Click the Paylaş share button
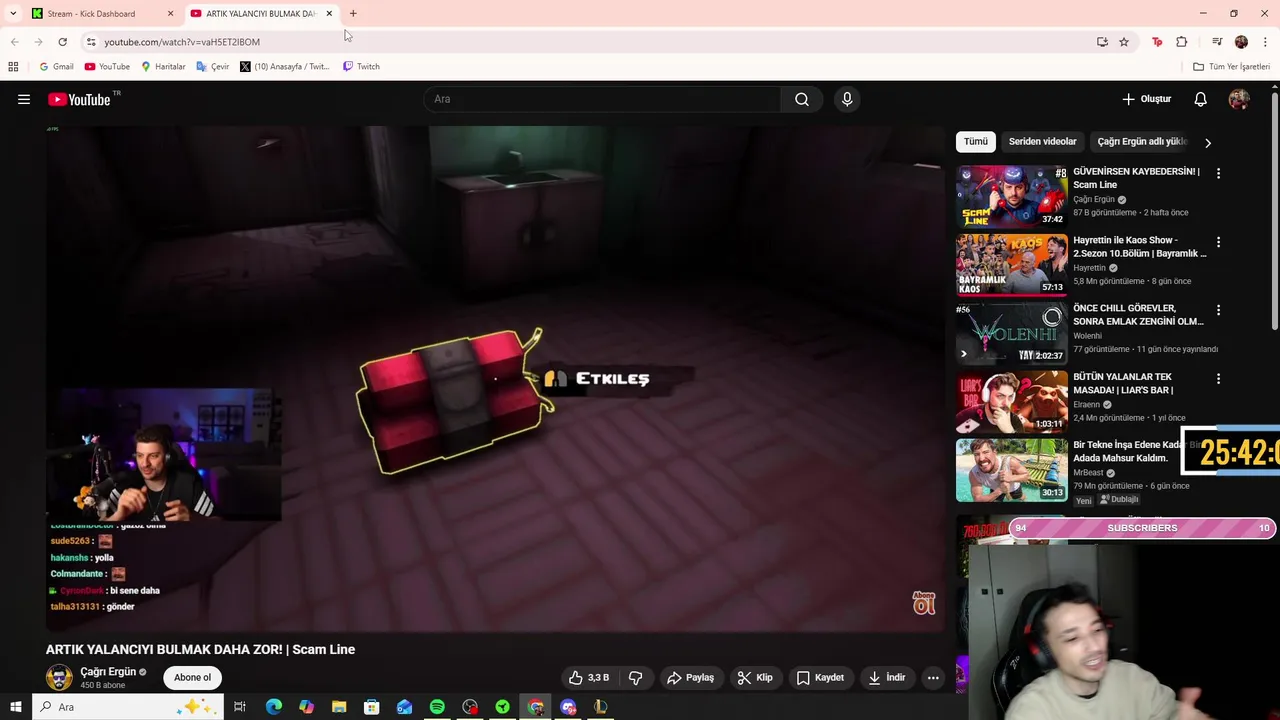Screen dimensions: 1280x720 coord(691,678)
